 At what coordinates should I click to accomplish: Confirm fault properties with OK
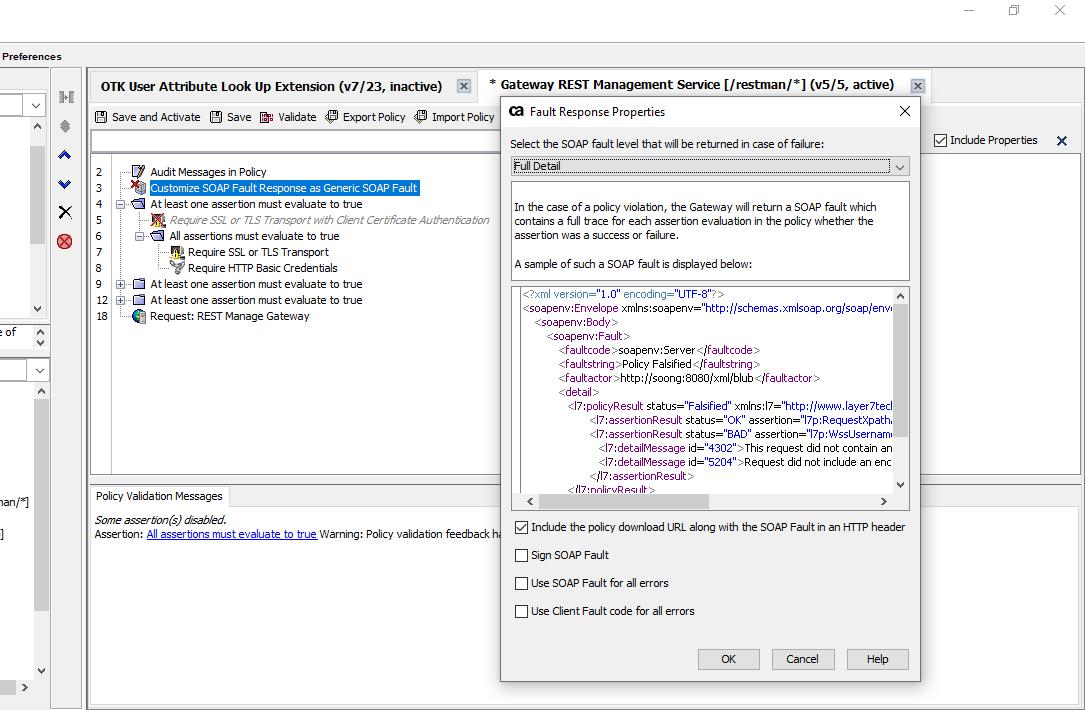(728, 659)
